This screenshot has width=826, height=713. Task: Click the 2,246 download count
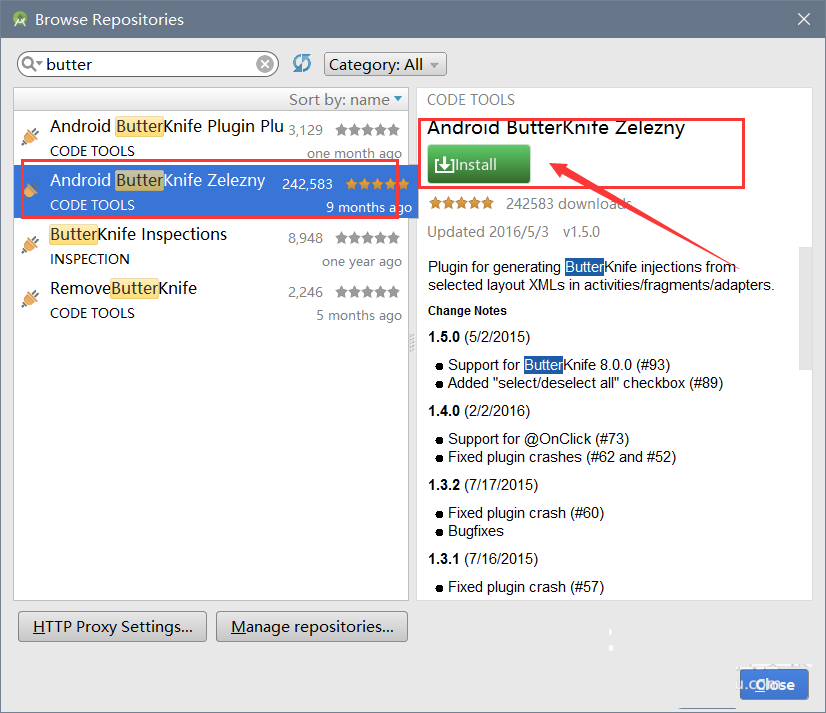(x=306, y=292)
